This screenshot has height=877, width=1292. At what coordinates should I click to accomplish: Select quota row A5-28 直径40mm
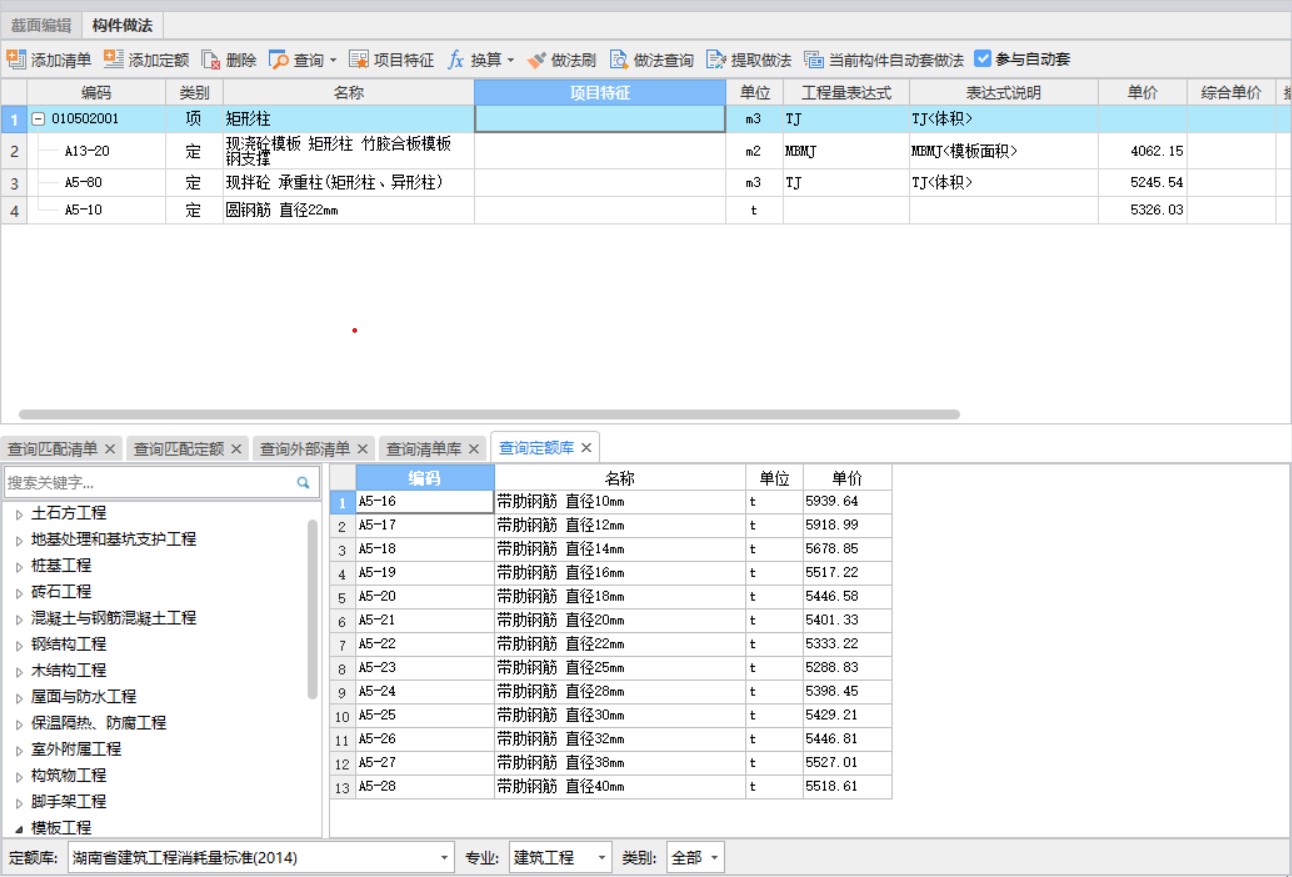pyautogui.click(x=611, y=787)
